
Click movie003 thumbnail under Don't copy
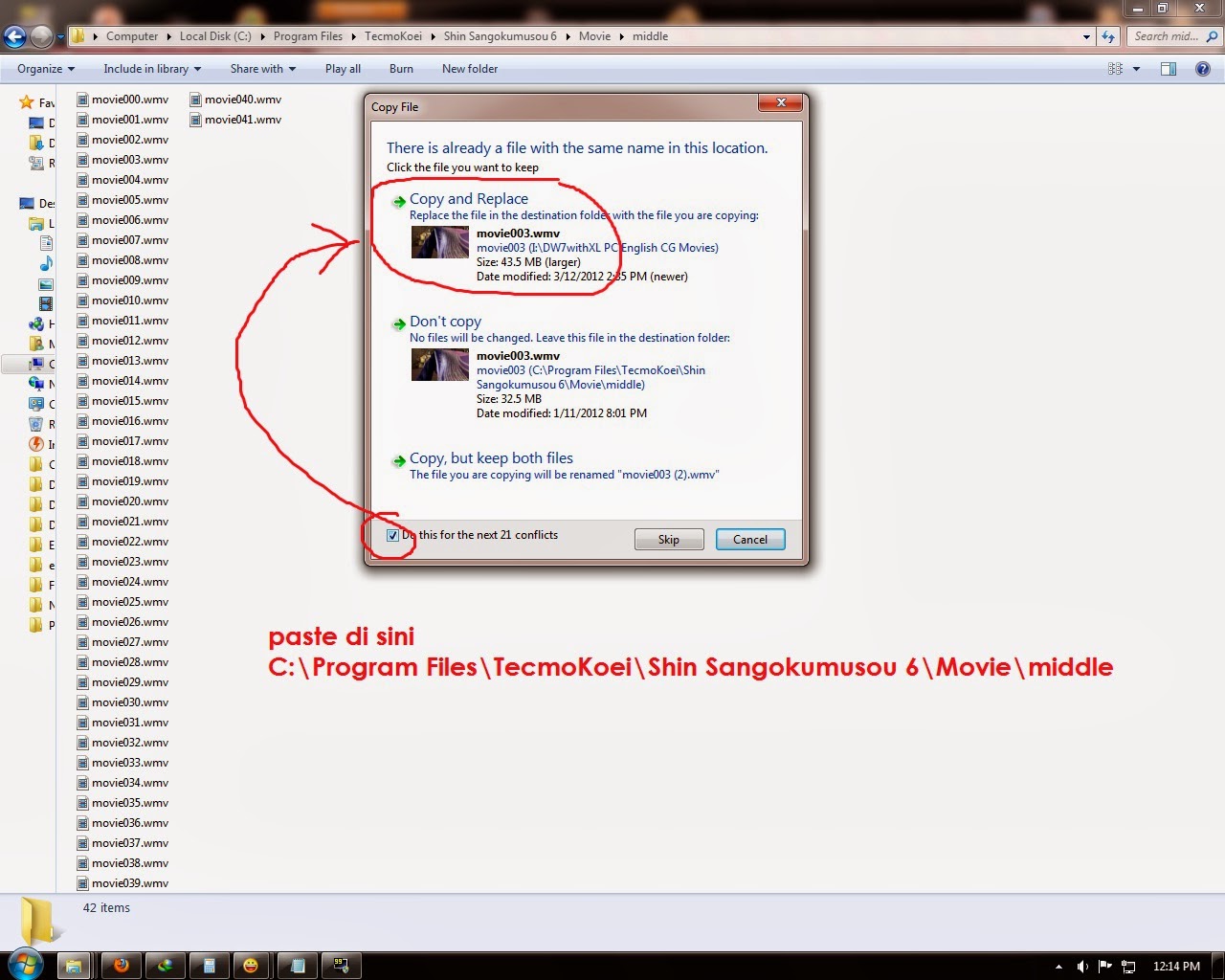click(x=439, y=365)
